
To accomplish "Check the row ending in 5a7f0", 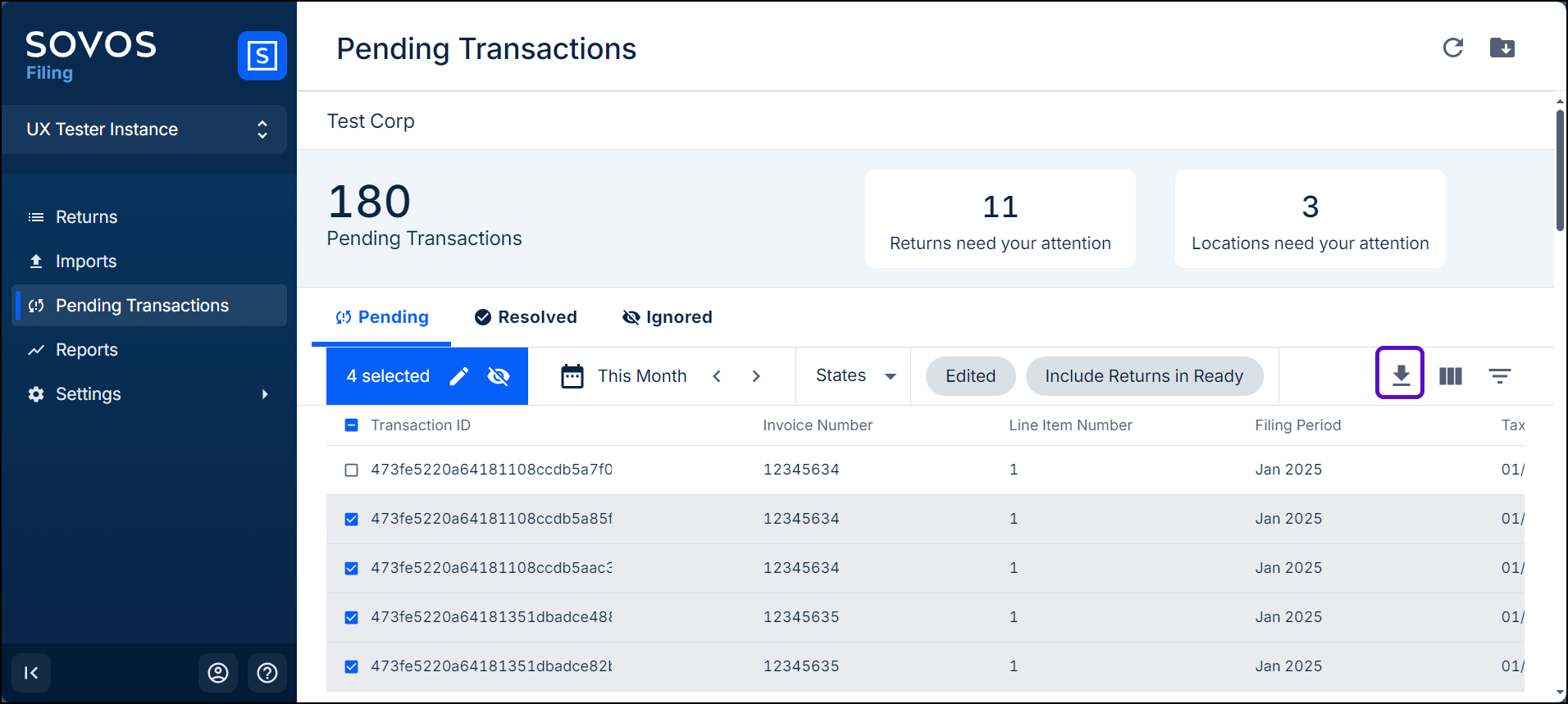I will point(352,470).
